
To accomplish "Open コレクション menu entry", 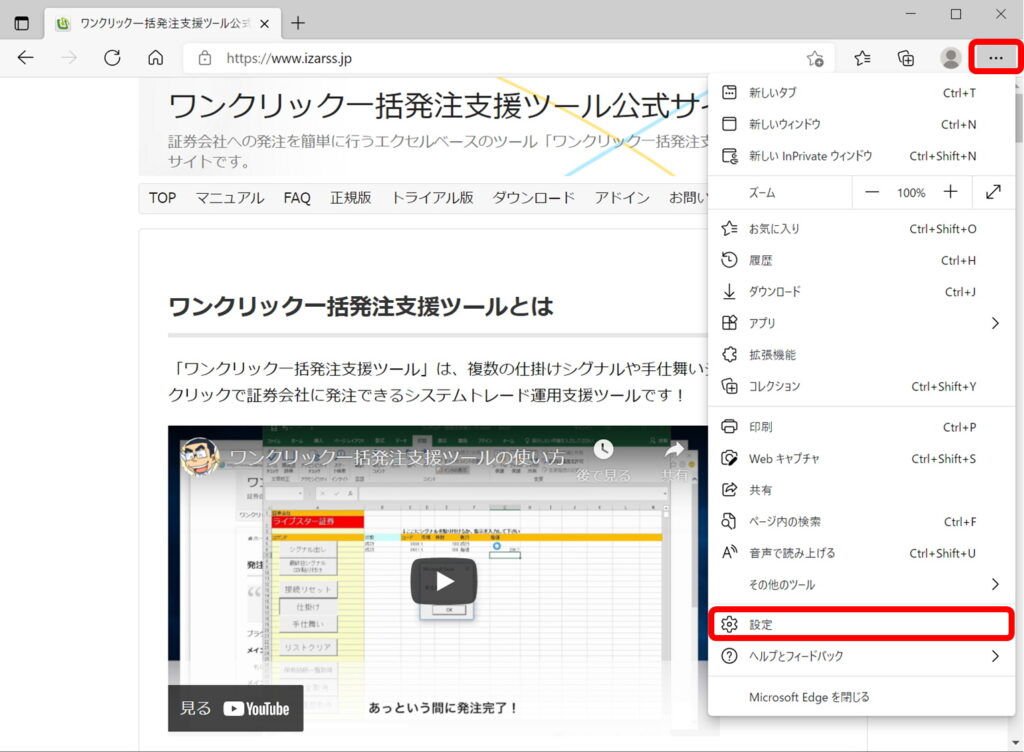I will coord(861,386).
